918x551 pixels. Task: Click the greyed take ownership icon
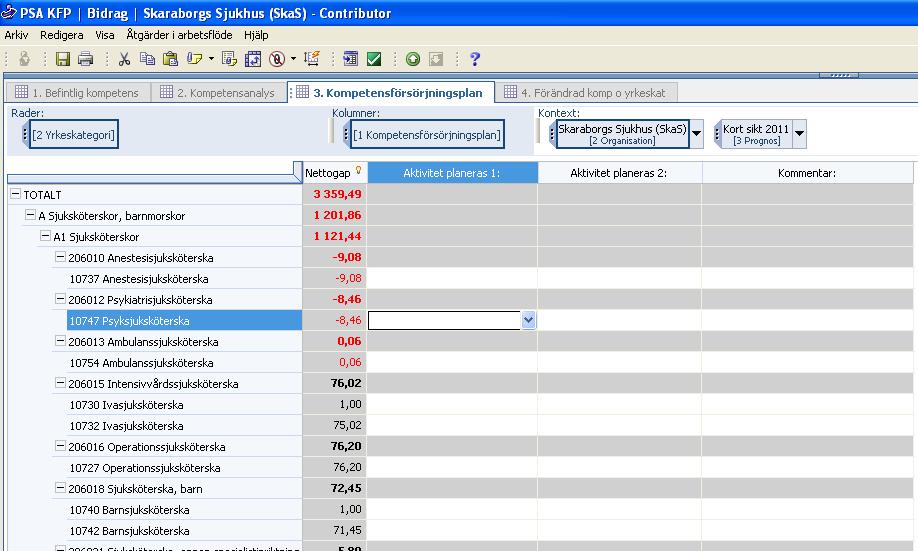click(x=24, y=59)
